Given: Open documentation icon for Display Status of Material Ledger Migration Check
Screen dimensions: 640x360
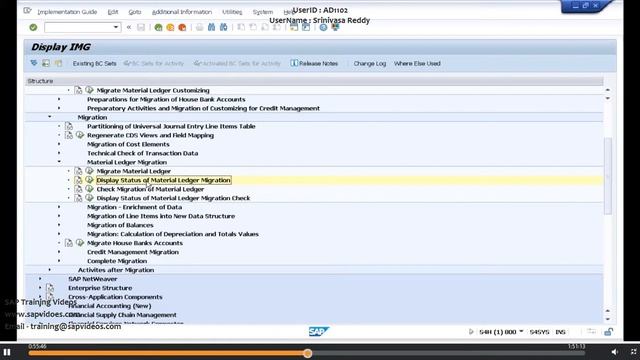Looking at the screenshot, I should pyautogui.click(x=78, y=198).
